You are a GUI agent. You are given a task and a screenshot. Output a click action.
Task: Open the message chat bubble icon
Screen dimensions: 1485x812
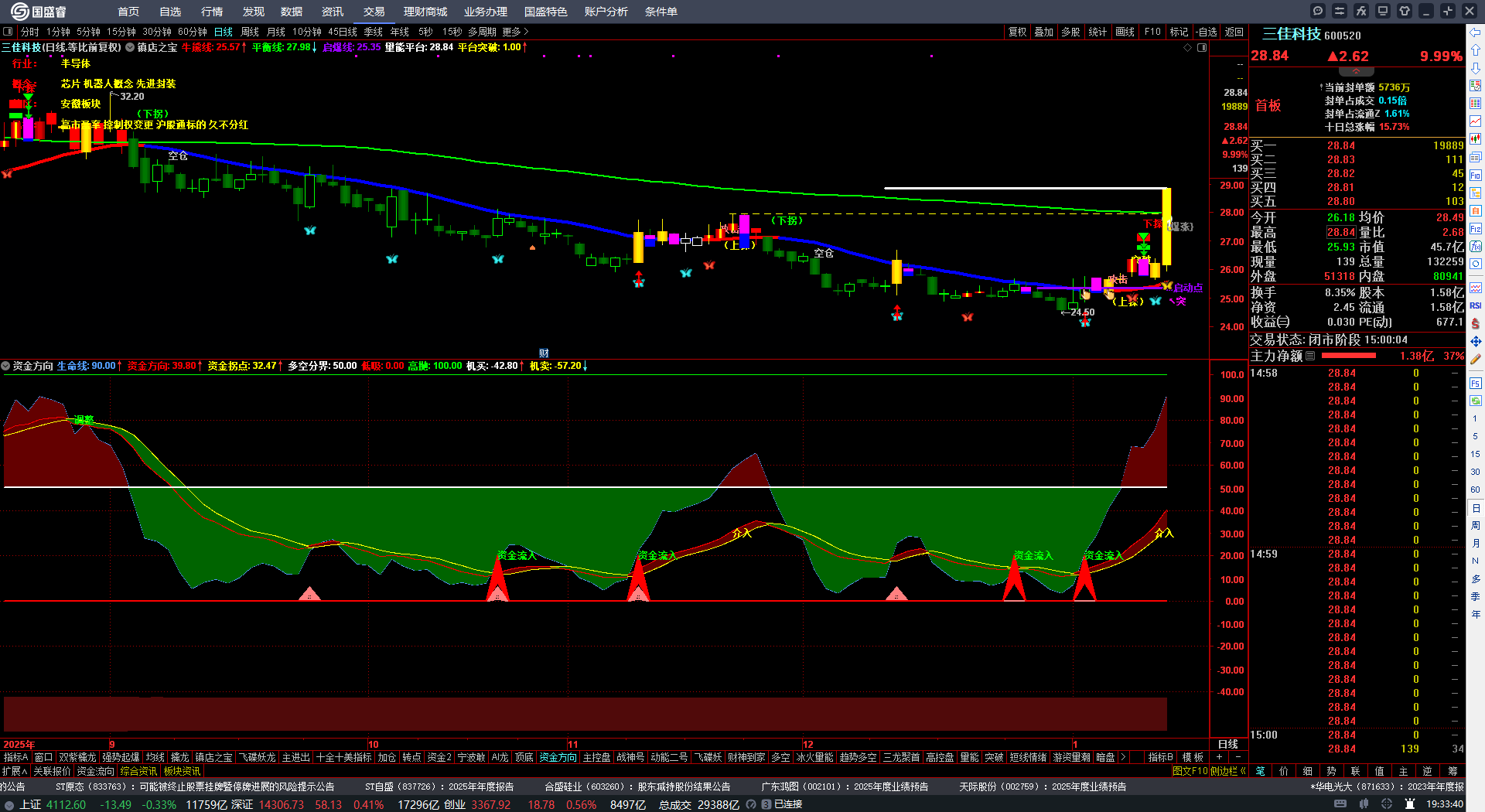click(1317, 11)
